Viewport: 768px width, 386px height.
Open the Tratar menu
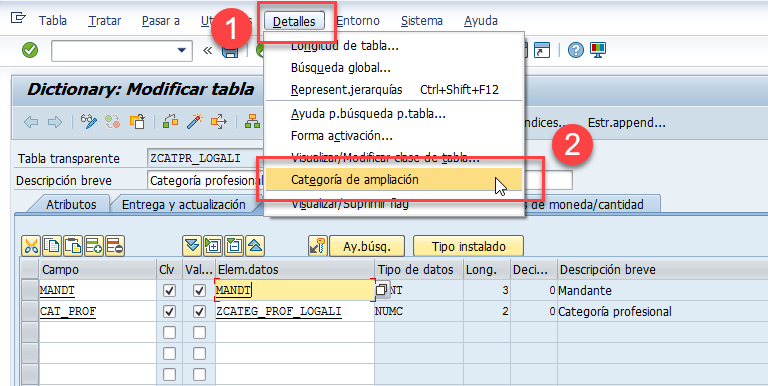[x=105, y=21]
